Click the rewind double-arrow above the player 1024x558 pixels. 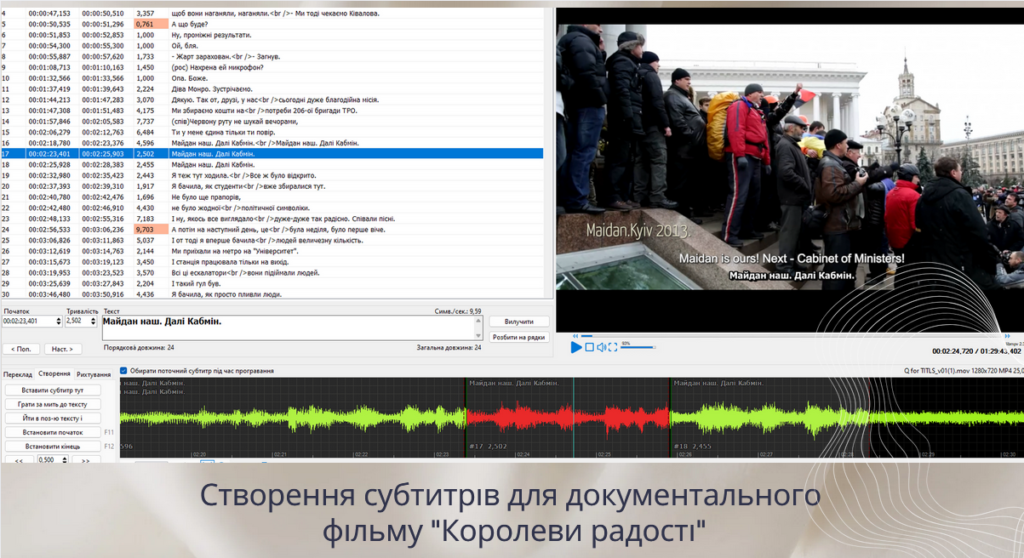(575, 336)
